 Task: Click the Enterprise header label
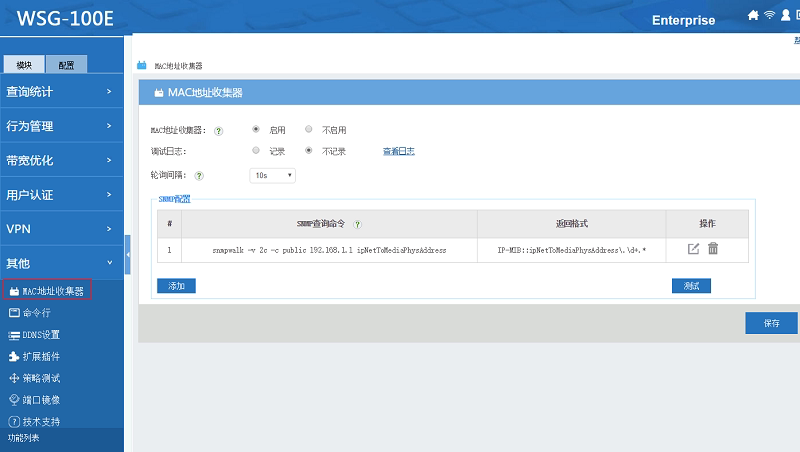click(x=684, y=20)
